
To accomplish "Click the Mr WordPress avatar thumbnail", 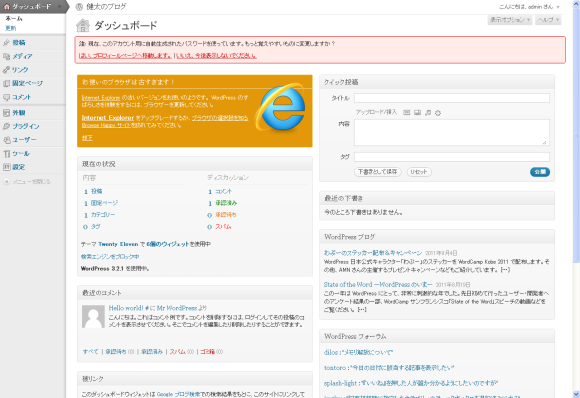I will [x=93, y=317].
